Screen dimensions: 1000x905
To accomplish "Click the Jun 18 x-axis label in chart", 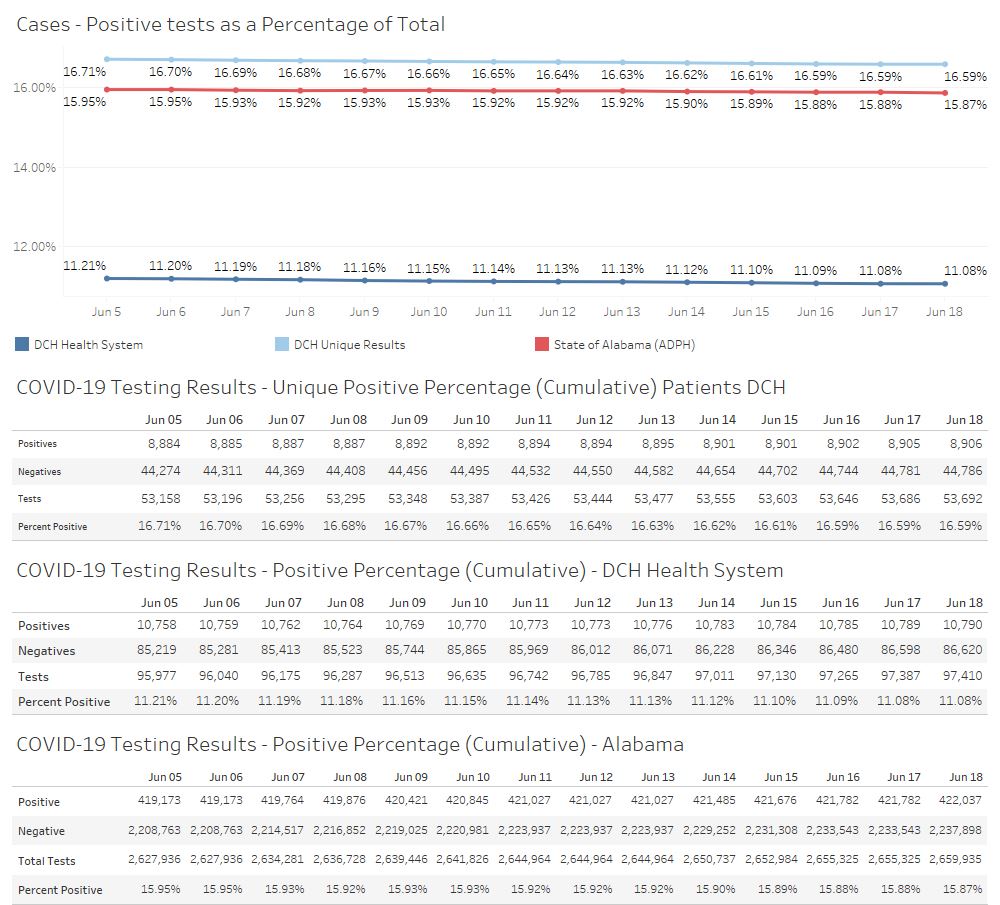I will (x=944, y=312).
